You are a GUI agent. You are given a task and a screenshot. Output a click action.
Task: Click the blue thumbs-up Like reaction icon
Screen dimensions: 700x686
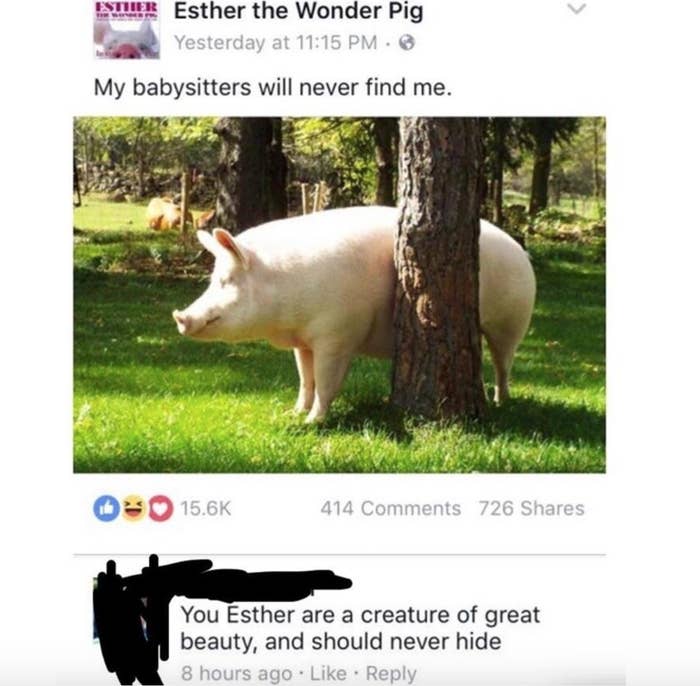pos(106,508)
